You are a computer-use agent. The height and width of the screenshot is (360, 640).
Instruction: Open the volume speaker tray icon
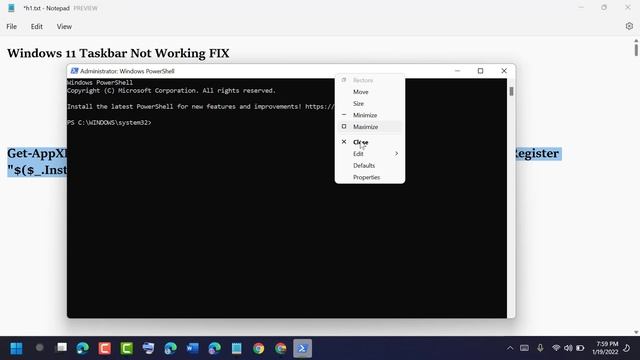568,348
